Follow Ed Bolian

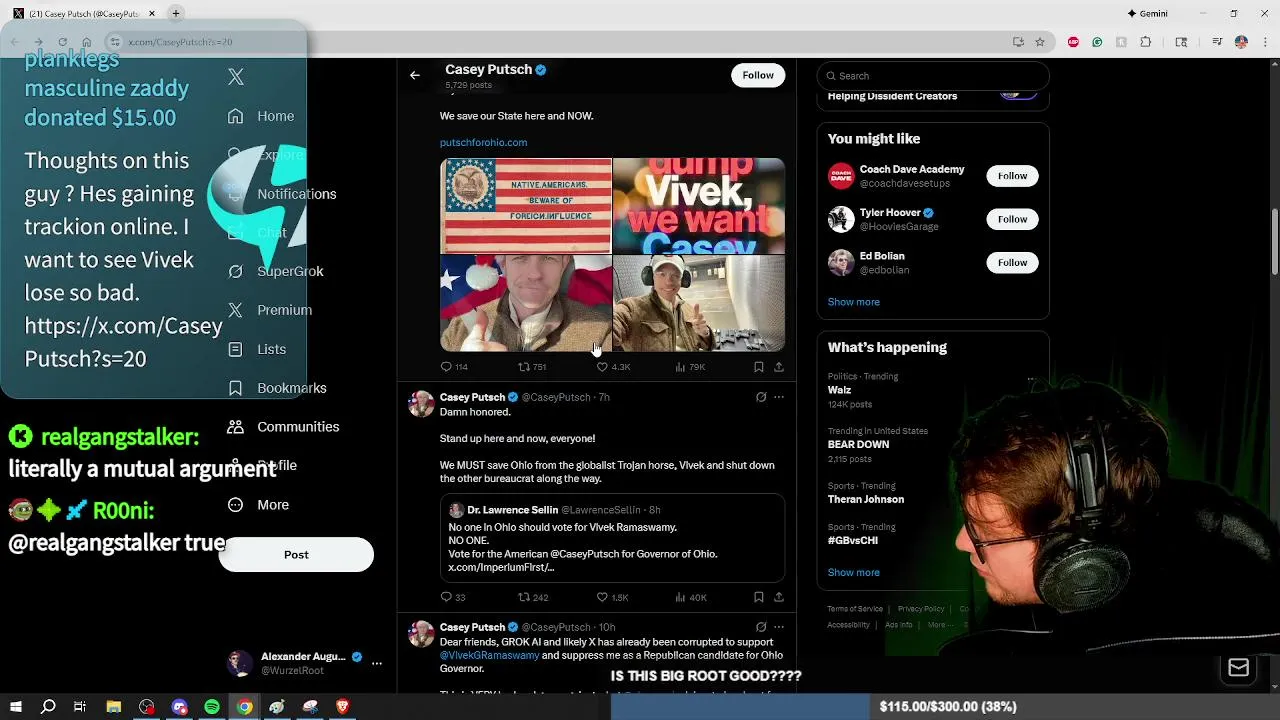tap(1012, 262)
